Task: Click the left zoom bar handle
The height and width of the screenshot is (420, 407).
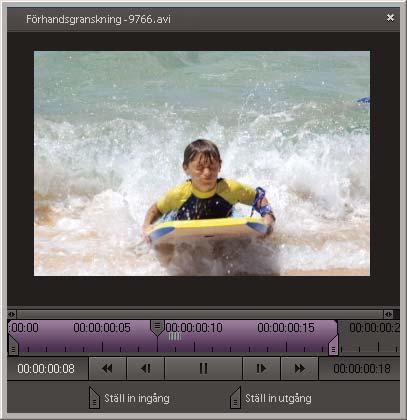Action: point(12,314)
